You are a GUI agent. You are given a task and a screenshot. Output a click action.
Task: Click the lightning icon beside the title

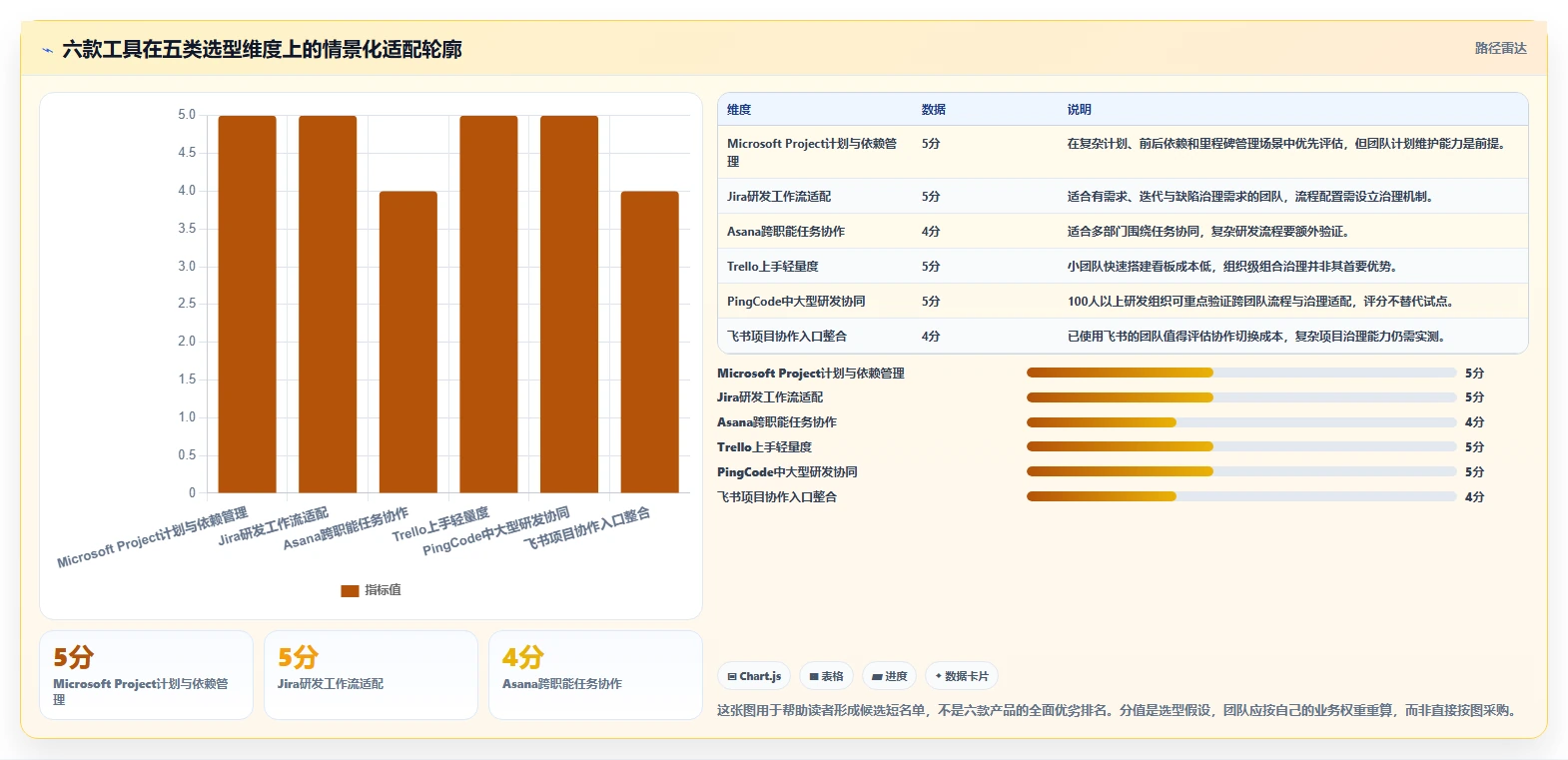click(x=47, y=50)
